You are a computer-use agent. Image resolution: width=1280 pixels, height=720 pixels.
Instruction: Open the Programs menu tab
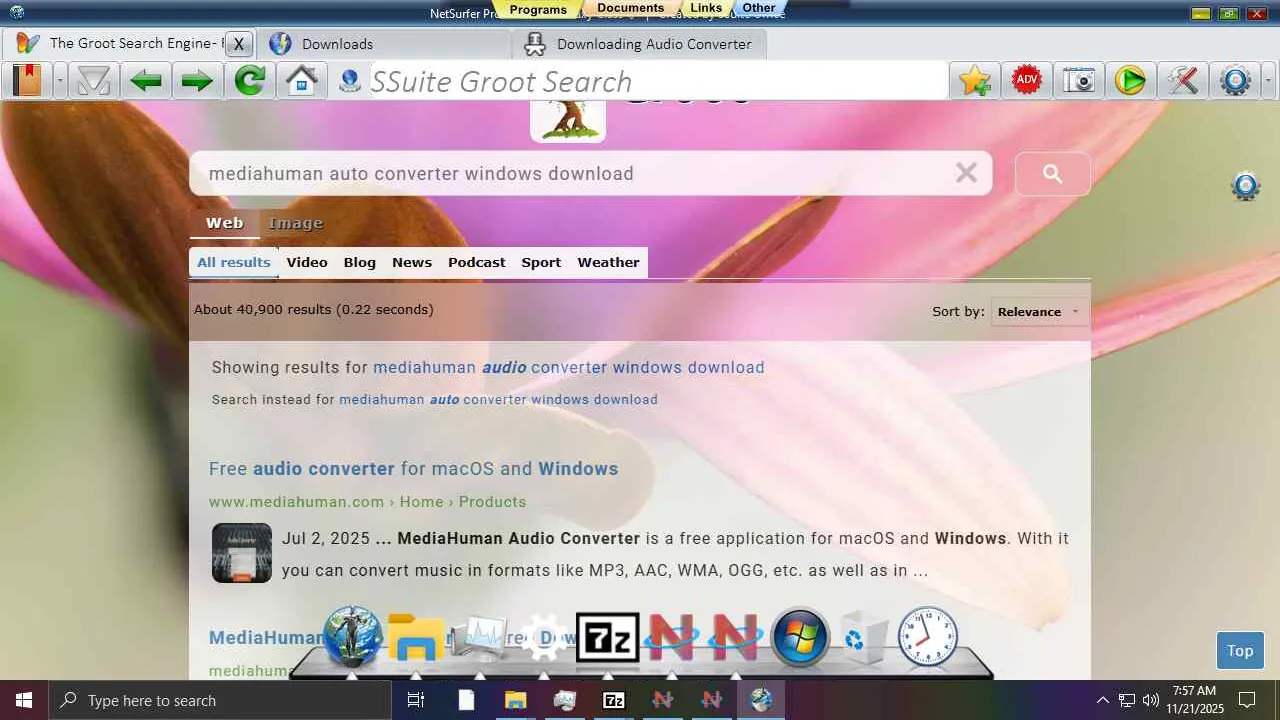click(x=538, y=9)
